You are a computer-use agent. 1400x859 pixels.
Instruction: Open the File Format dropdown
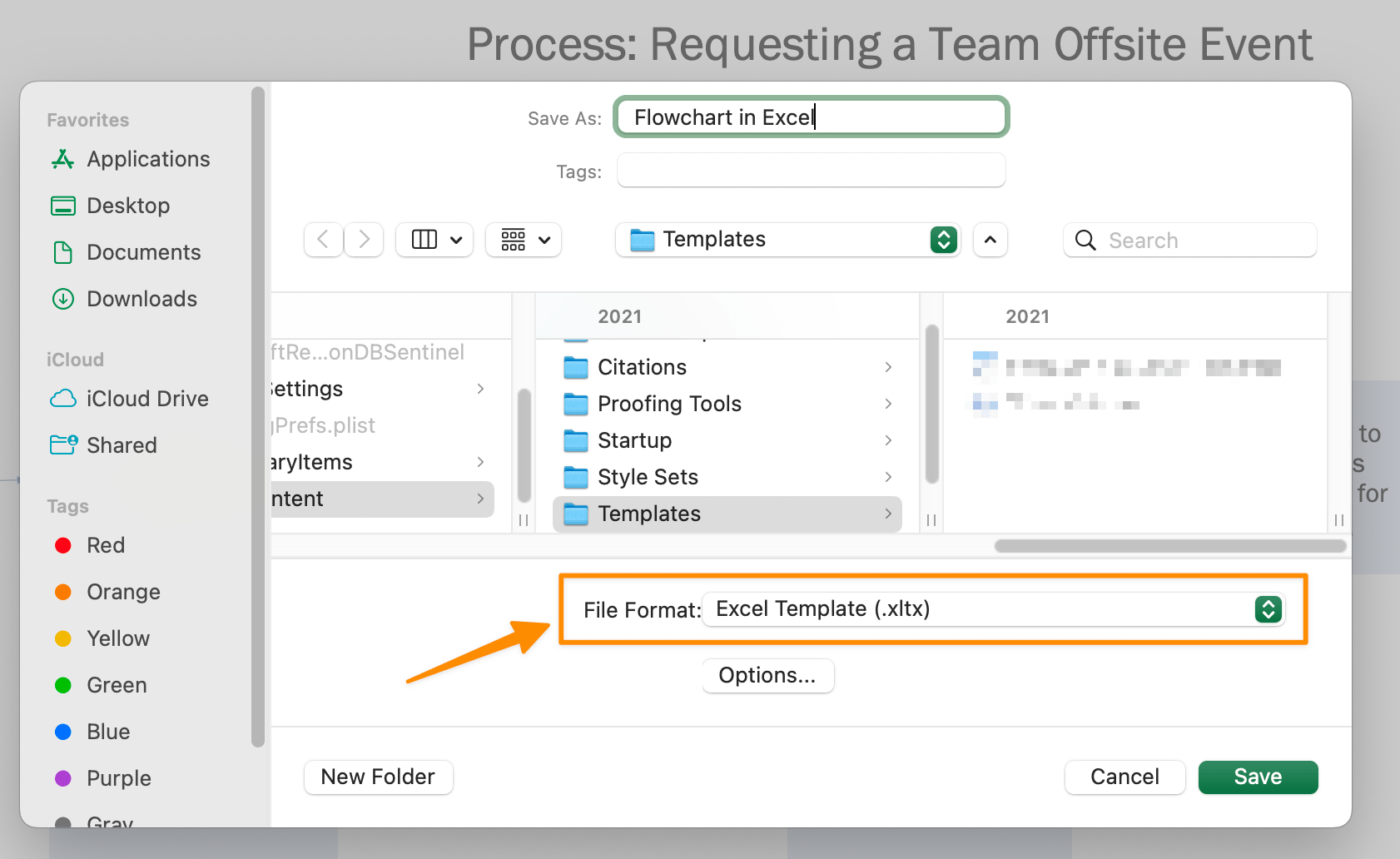[994, 609]
